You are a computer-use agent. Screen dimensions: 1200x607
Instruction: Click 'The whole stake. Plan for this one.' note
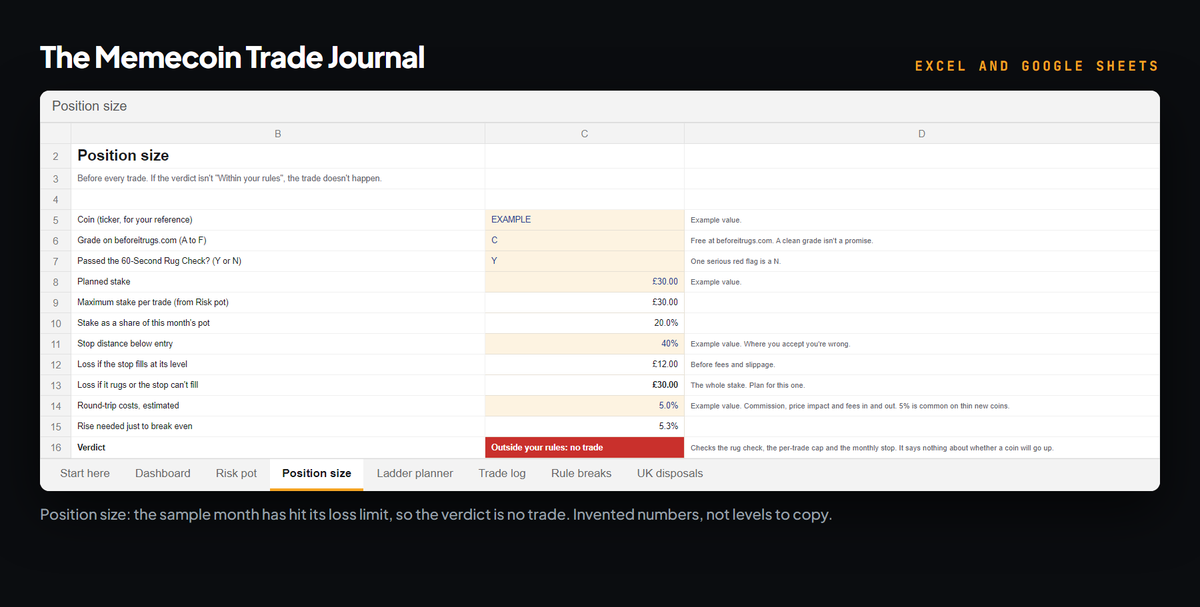coord(747,385)
